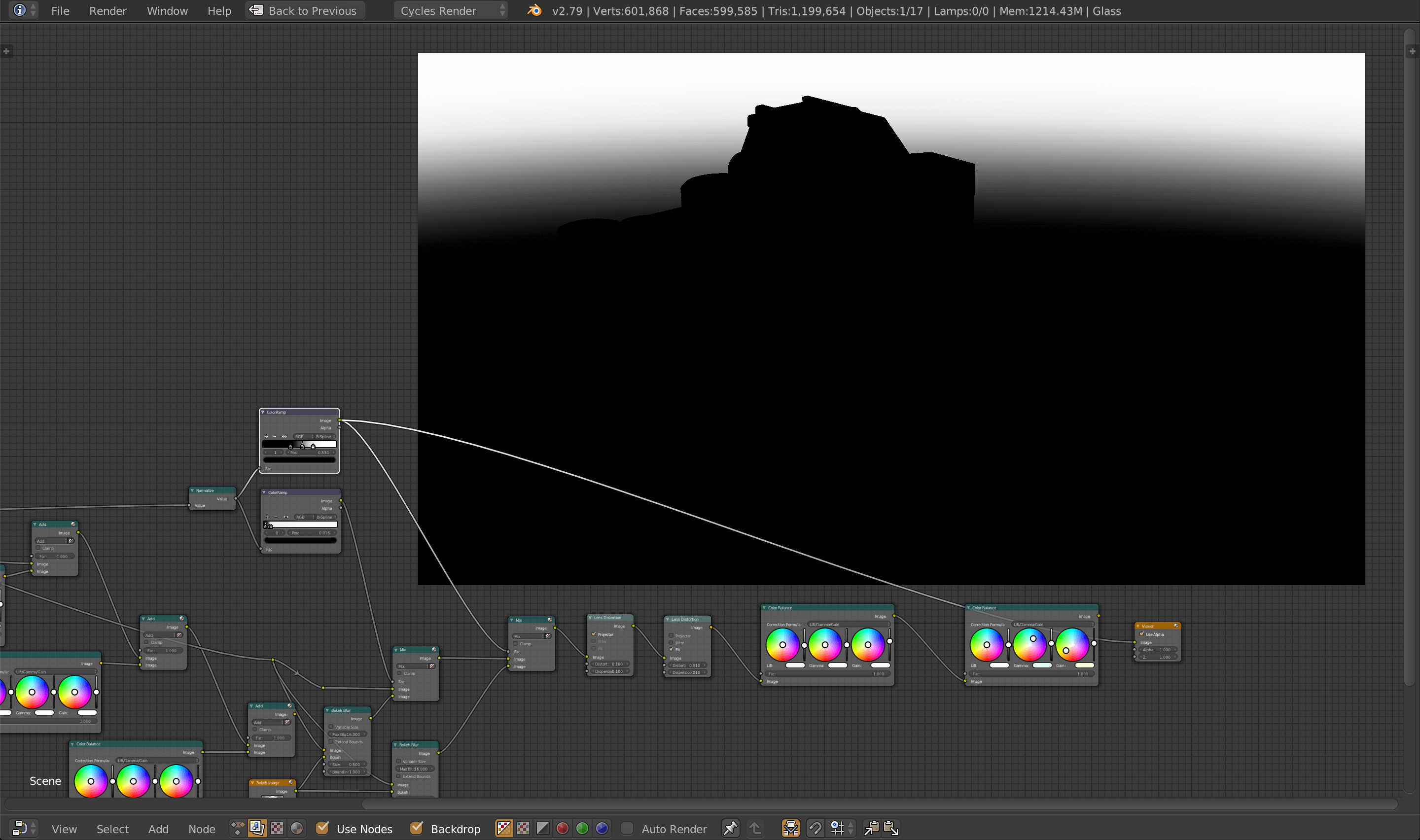Image resolution: width=1420 pixels, height=840 pixels.
Task: Show Blue backdrop channel
Action: pos(602,829)
